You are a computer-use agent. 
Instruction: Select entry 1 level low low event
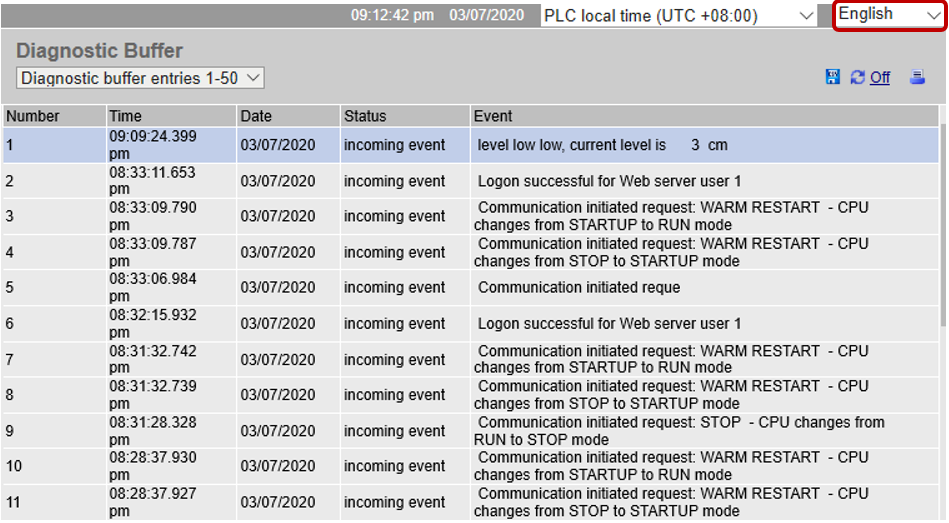point(471,145)
